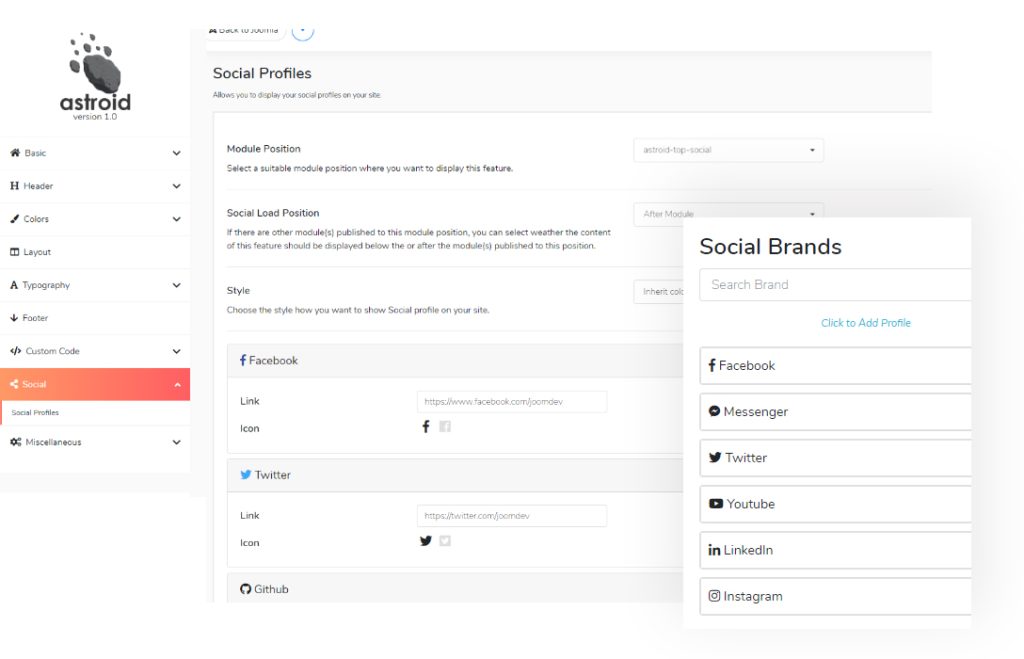Go to the Layout section
Screen dimensions: 1024x659
(95, 252)
